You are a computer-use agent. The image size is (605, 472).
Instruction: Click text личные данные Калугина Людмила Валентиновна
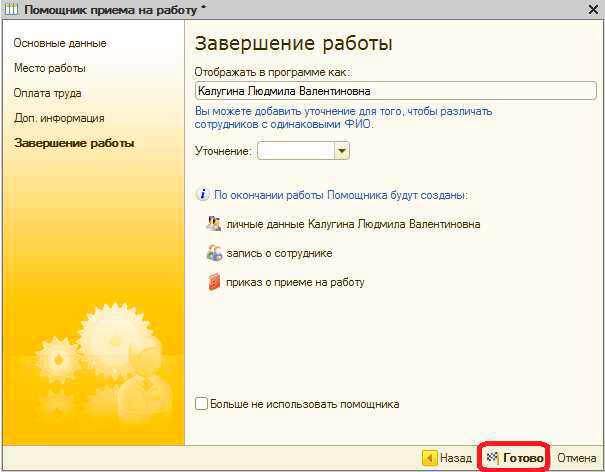[x=353, y=224]
